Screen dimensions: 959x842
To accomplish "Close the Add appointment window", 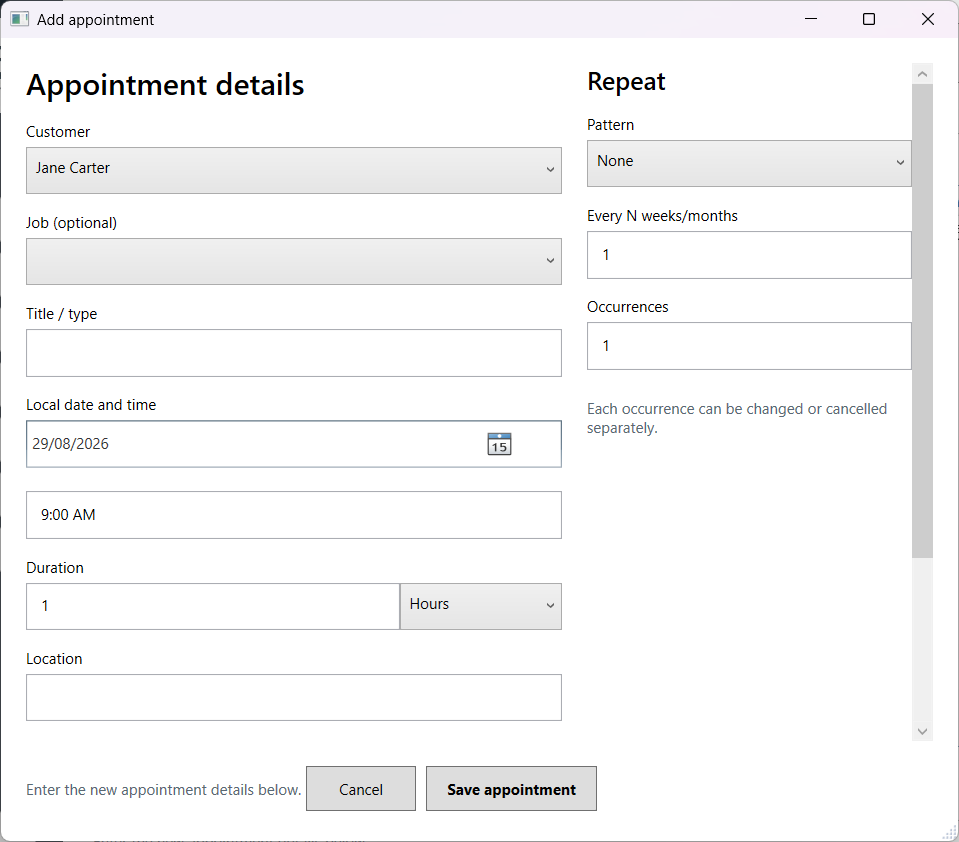I will point(927,19).
